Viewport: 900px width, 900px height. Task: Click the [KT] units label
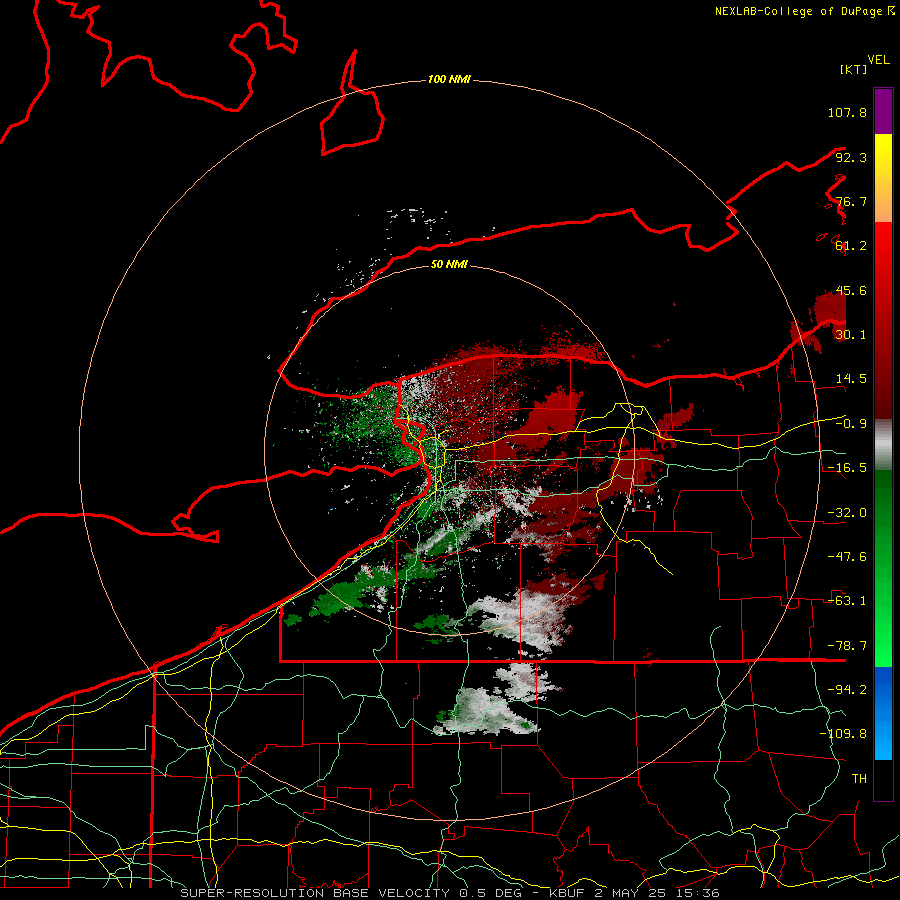(853, 69)
